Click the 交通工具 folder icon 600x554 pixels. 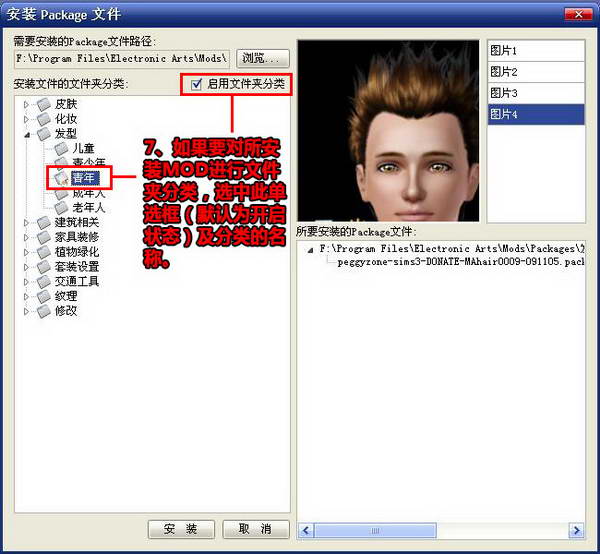(x=42, y=281)
